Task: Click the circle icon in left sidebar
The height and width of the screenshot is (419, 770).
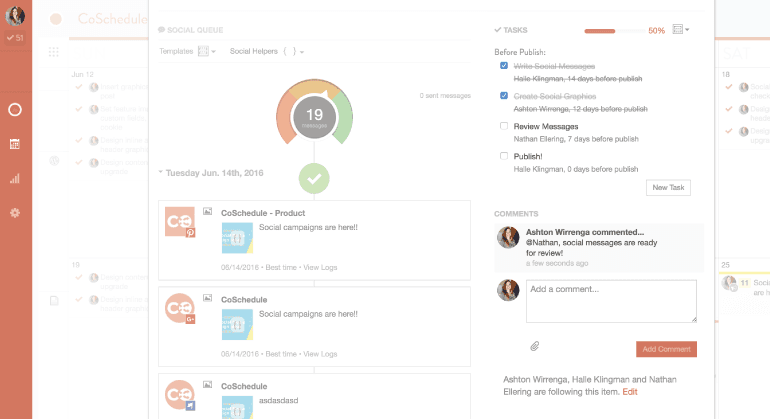Action: pyautogui.click(x=15, y=109)
